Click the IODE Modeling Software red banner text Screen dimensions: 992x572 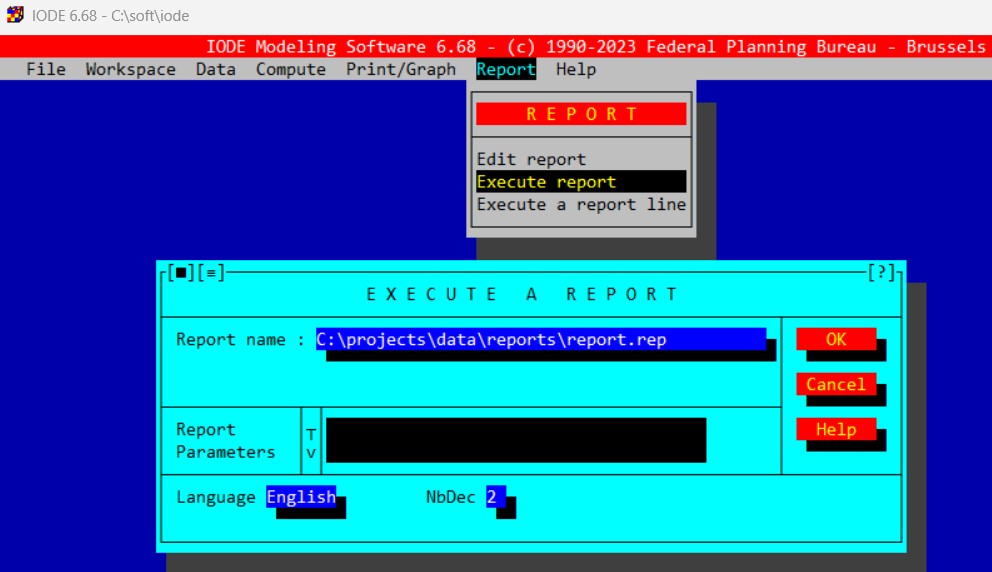595,47
